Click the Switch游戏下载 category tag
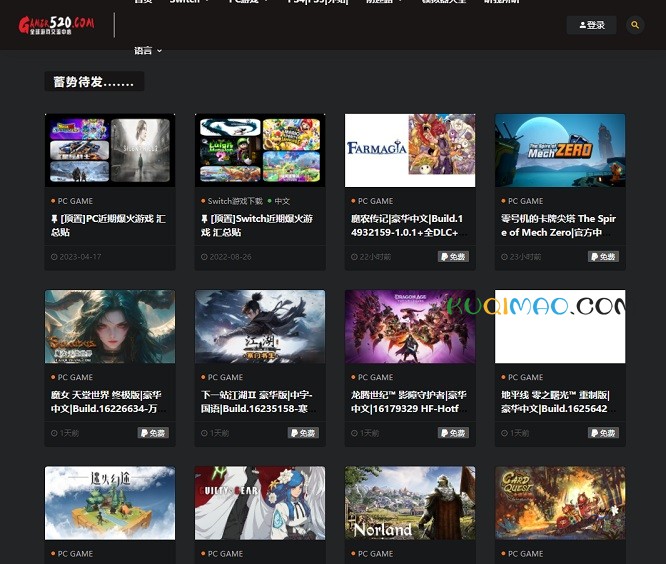This screenshot has height=564, width=666. [232, 201]
